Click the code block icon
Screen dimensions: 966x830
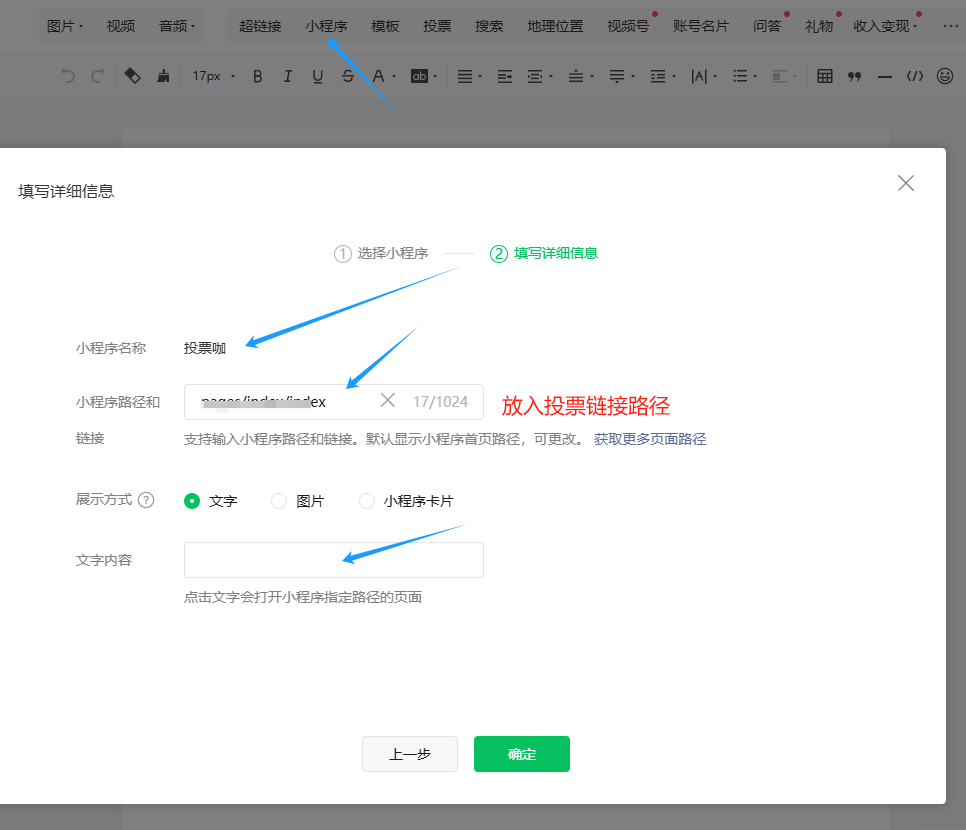coord(915,76)
